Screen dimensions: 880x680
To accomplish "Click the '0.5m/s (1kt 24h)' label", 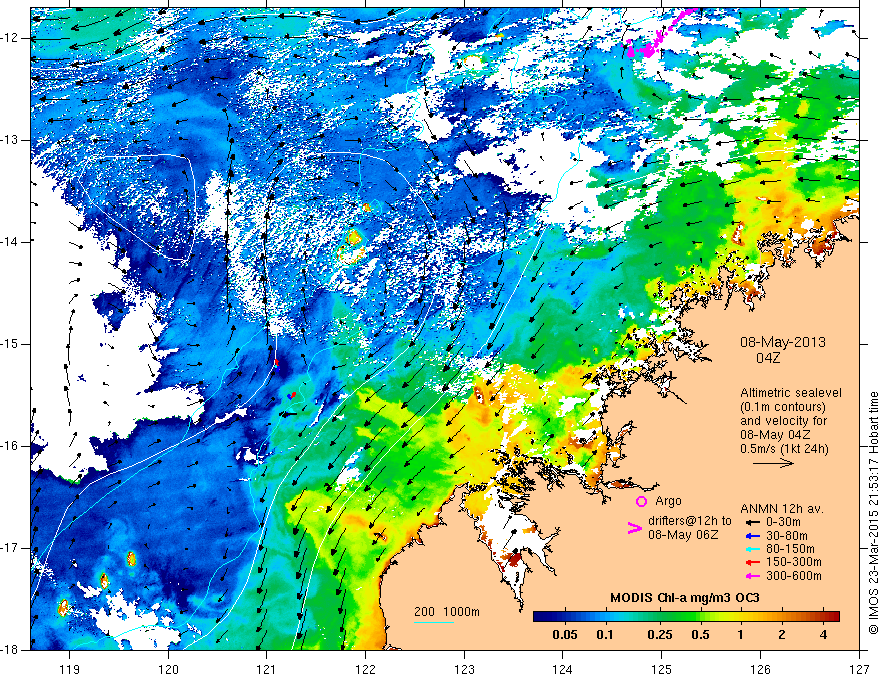I will tap(784, 449).
